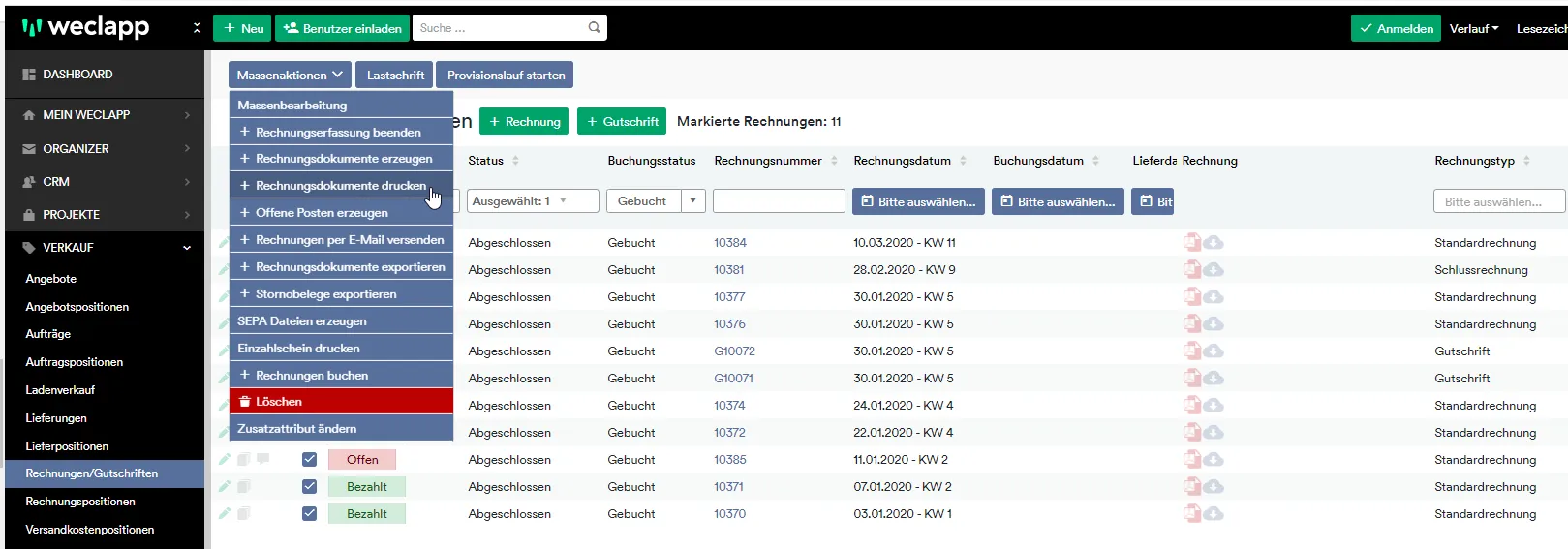The height and width of the screenshot is (549, 1568).
Task: Click the search magnifier icon
Action: (x=594, y=28)
